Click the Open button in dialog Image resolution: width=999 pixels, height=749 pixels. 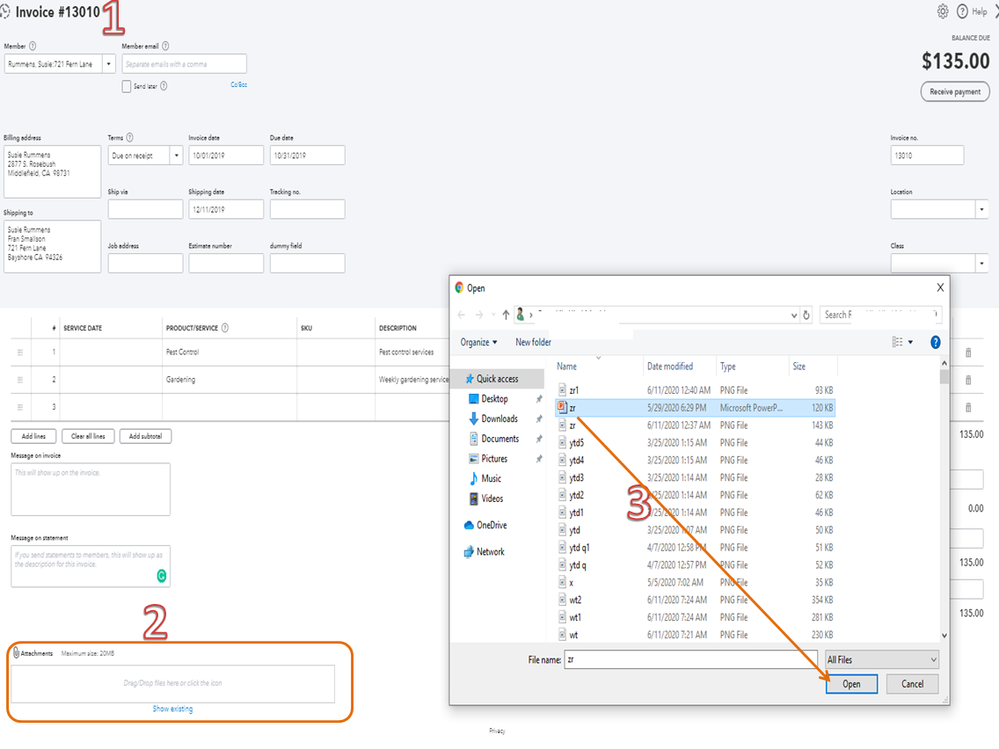point(851,683)
